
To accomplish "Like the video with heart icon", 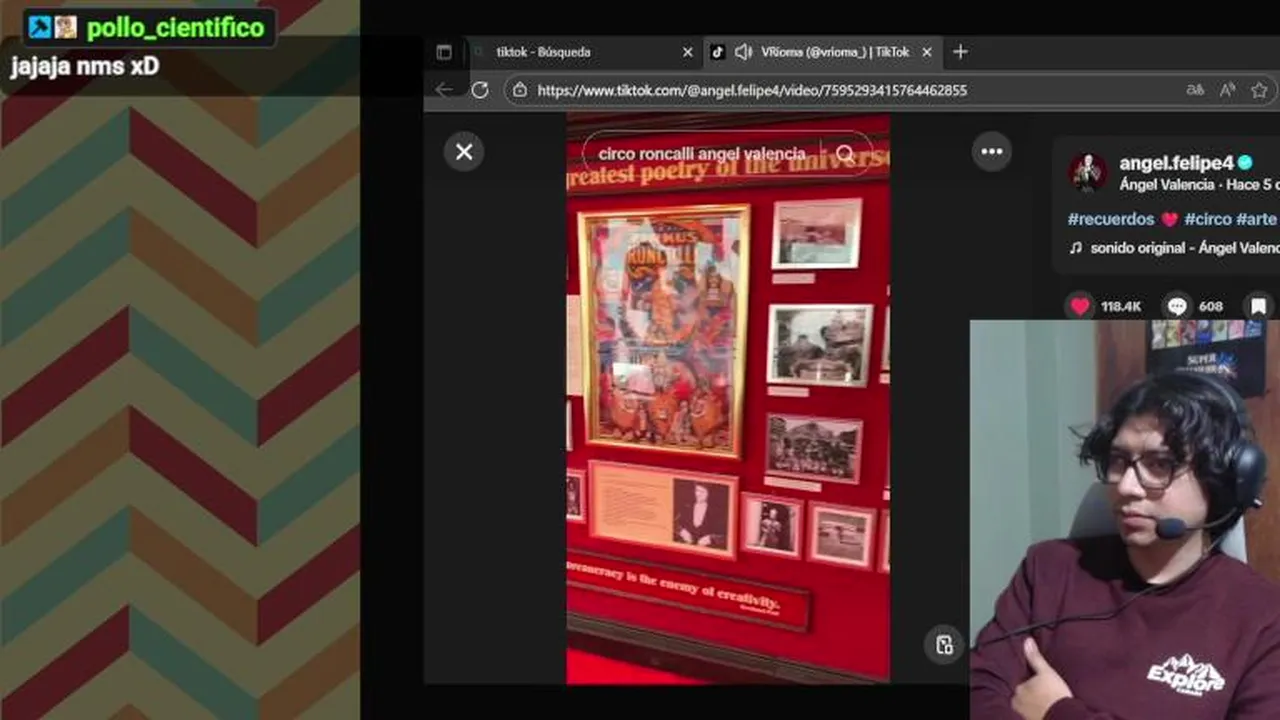I will [x=1080, y=306].
